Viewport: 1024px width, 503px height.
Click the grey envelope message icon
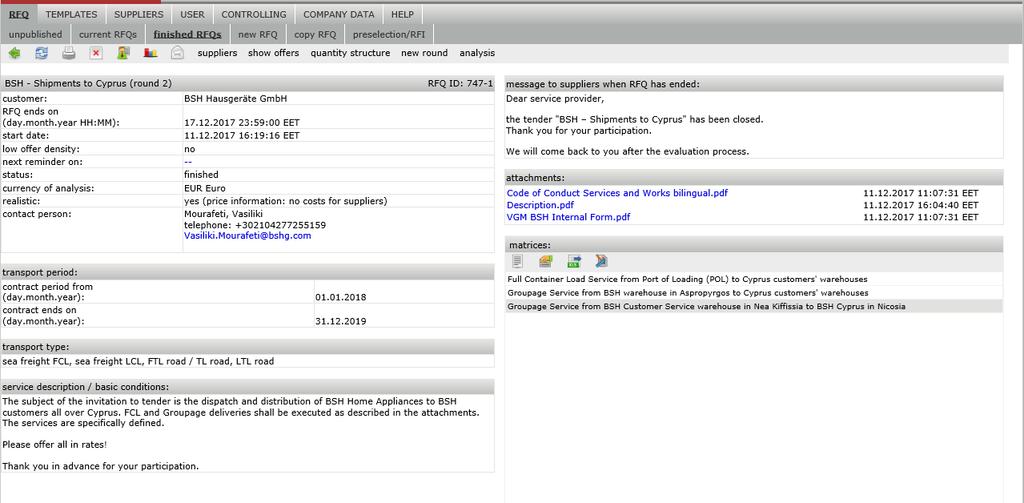pos(177,54)
